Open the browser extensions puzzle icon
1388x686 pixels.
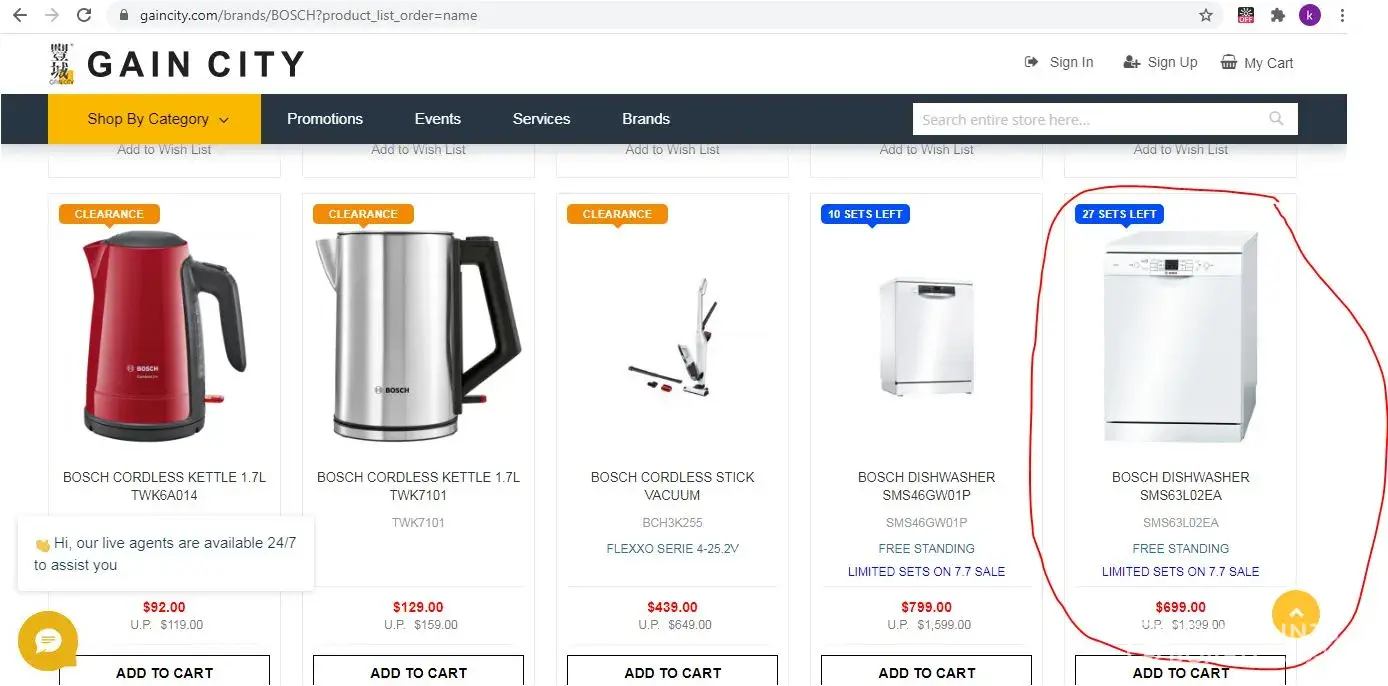[x=1277, y=15]
